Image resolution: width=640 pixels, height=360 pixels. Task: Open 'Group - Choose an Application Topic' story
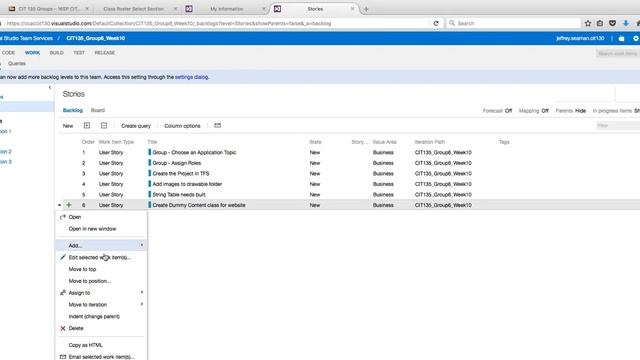(x=194, y=152)
